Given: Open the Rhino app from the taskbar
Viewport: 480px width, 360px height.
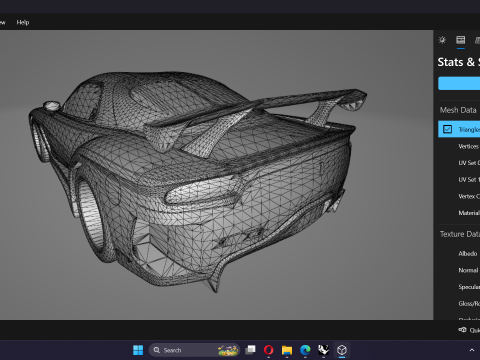Looking at the screenshot, I should click(x=323, y=350).
